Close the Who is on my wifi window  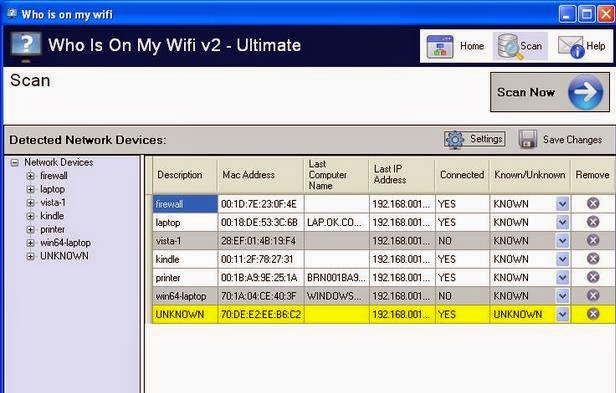click(x=606, y=15)
